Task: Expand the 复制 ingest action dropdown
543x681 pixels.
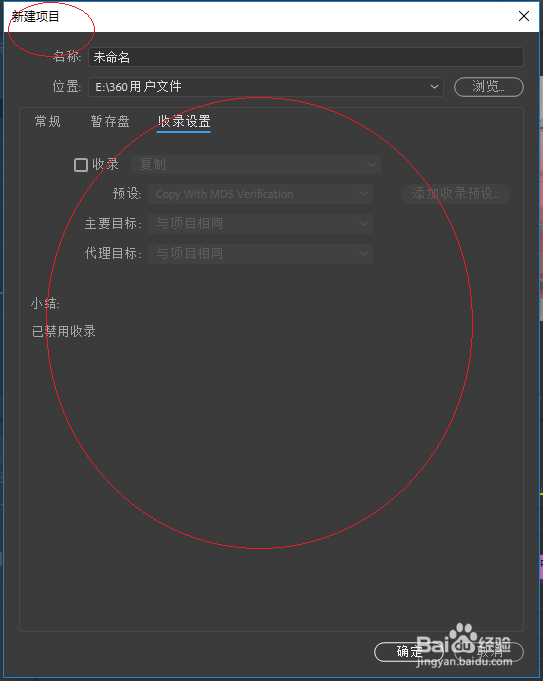Action: point(256,165)
